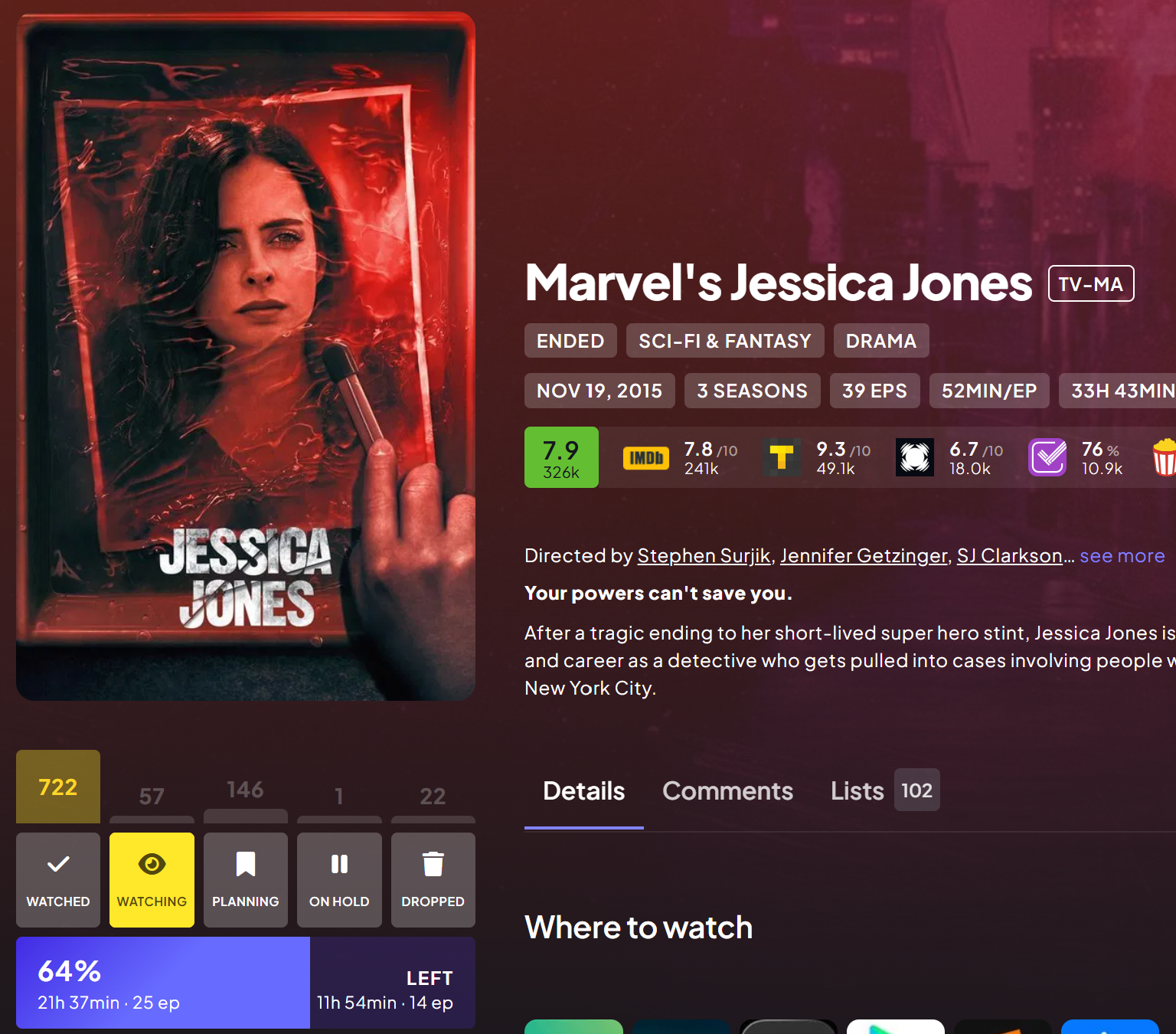The height and width of the screenshot is (1034, 1176).
Task: Click the 722 watched count bar
Action: click(x=58, y=787)
